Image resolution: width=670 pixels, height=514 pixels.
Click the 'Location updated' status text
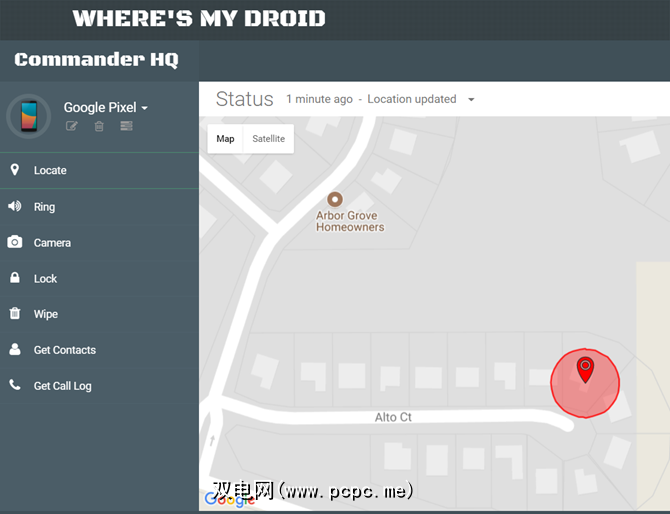tap(412, 99)
